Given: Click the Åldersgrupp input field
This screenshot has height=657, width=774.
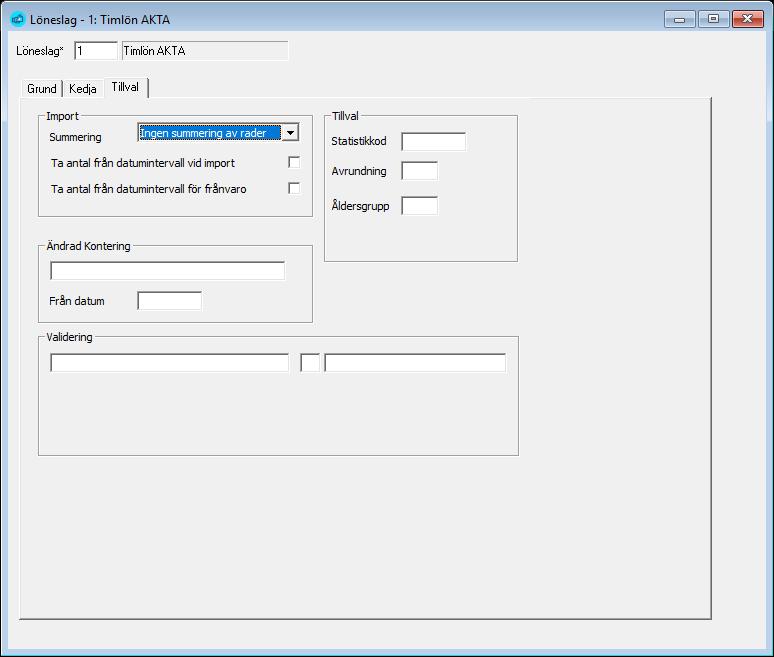Looking at the screenshot, I should pyautogui.click(x=420, y=206).
